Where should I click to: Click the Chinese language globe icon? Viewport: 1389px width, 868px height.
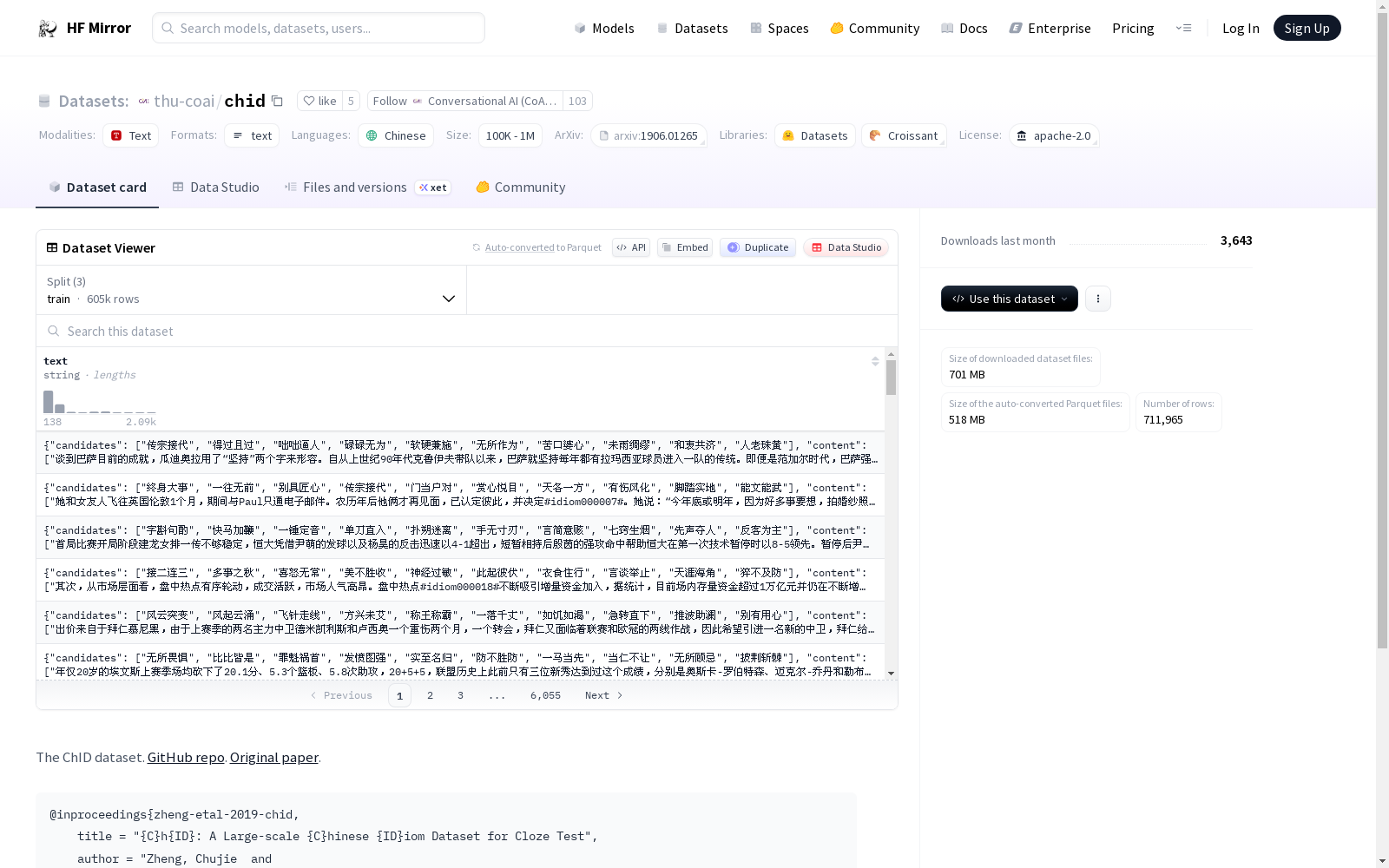point(372,135)
